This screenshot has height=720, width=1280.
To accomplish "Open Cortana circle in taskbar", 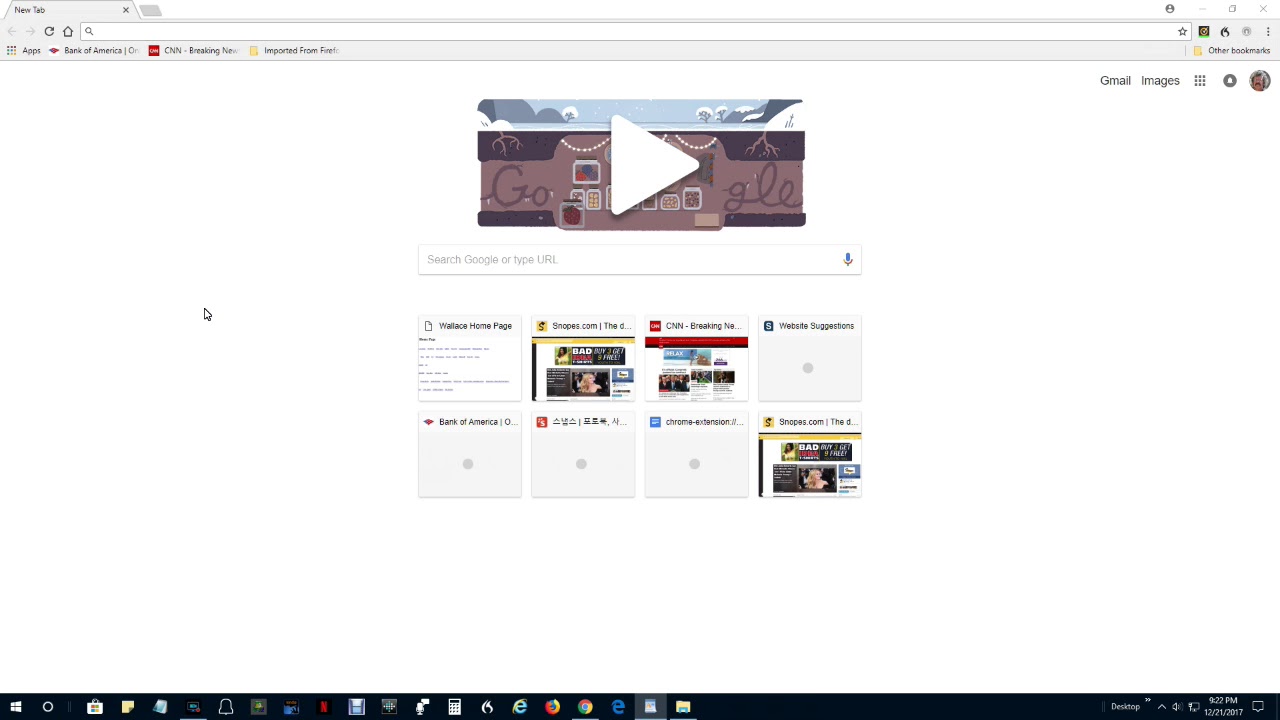I will (48, 707).
